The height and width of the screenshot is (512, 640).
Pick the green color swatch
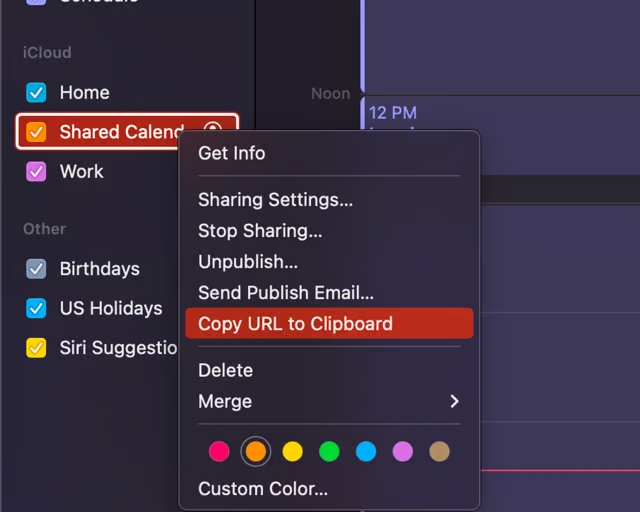(329, 451)
